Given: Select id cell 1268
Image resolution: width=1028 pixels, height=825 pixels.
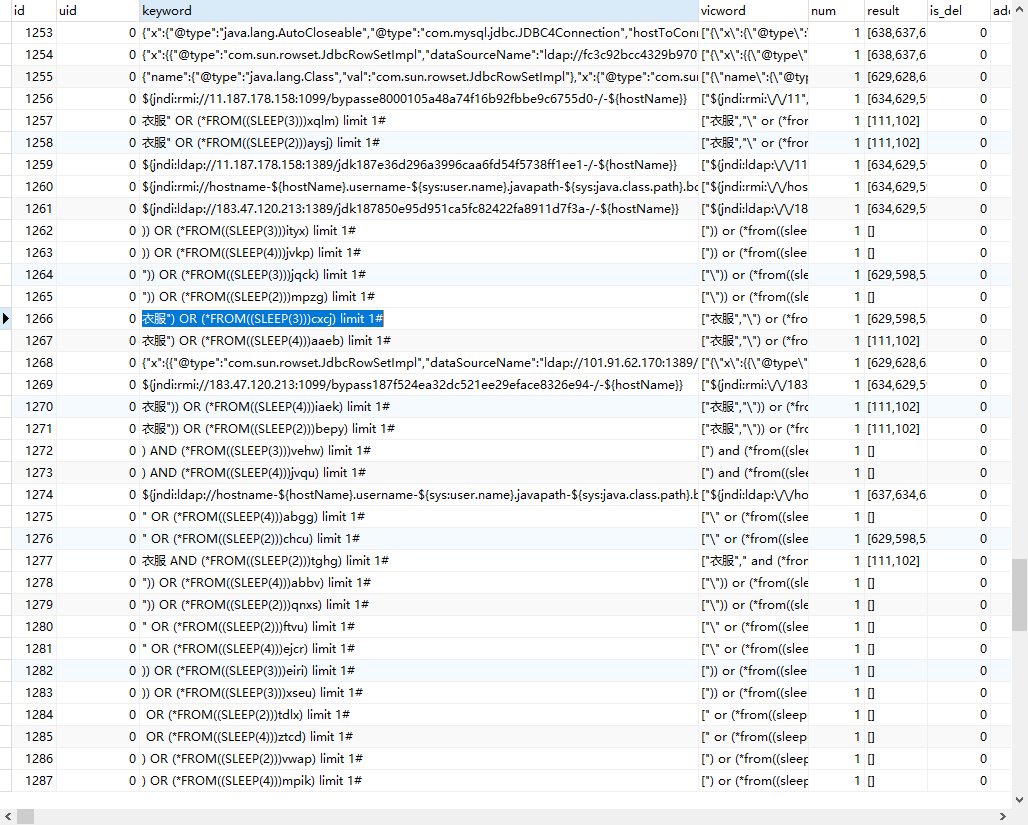Looking at the screenshot, I should coord(33,363).
